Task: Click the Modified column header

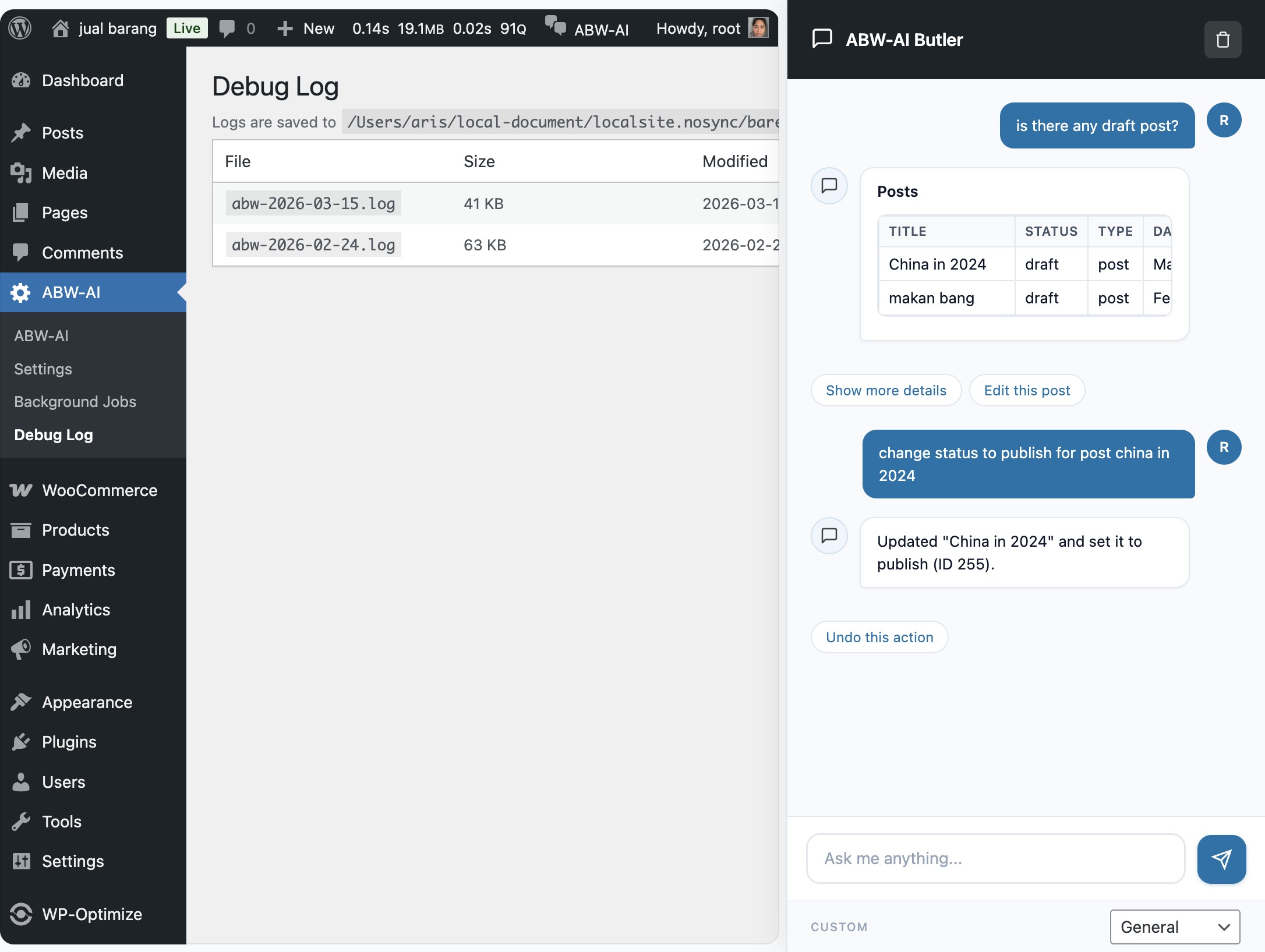Action: point(735,161)
